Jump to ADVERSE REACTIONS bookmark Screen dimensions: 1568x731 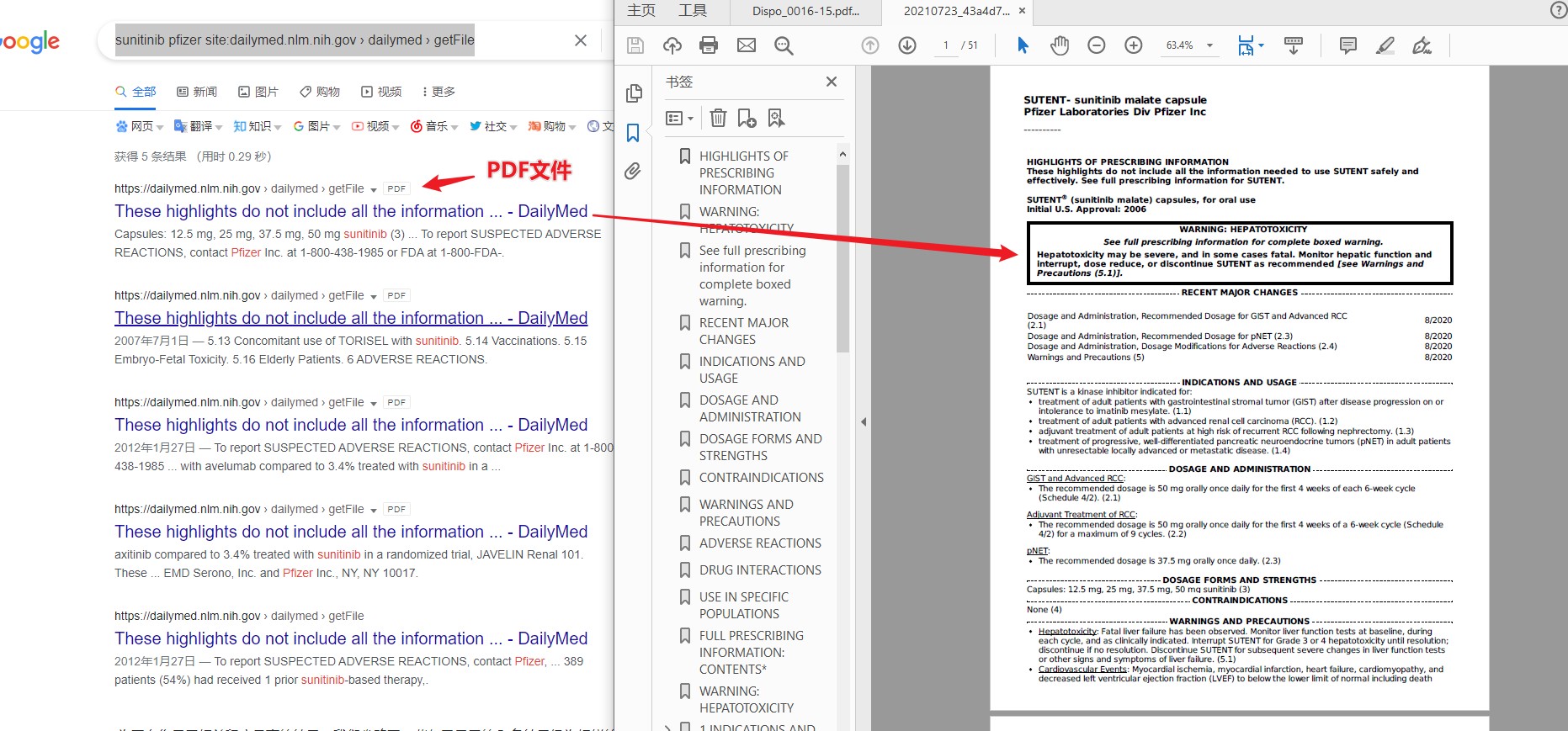(760, 543)
